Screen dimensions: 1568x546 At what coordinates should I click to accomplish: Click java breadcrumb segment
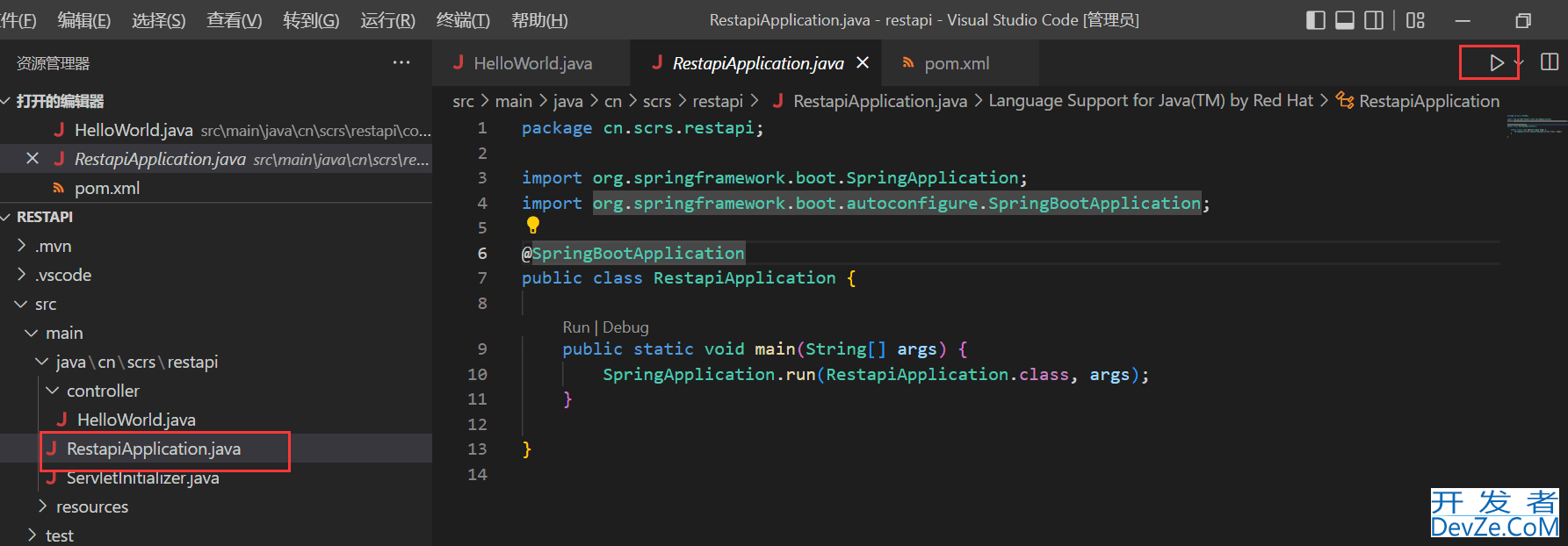tap(567, 101)
